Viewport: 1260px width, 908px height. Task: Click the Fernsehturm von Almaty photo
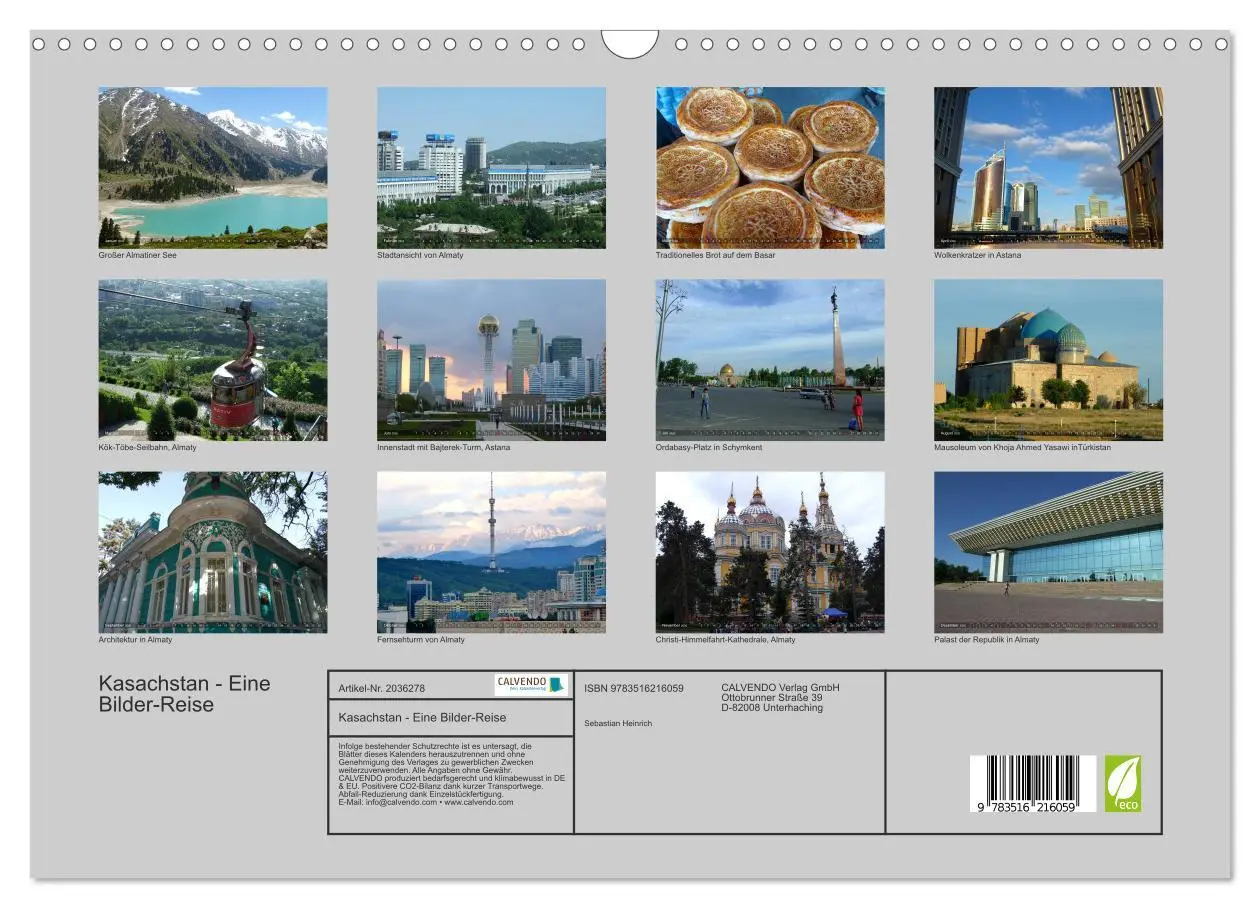click(x=491, y=552)
